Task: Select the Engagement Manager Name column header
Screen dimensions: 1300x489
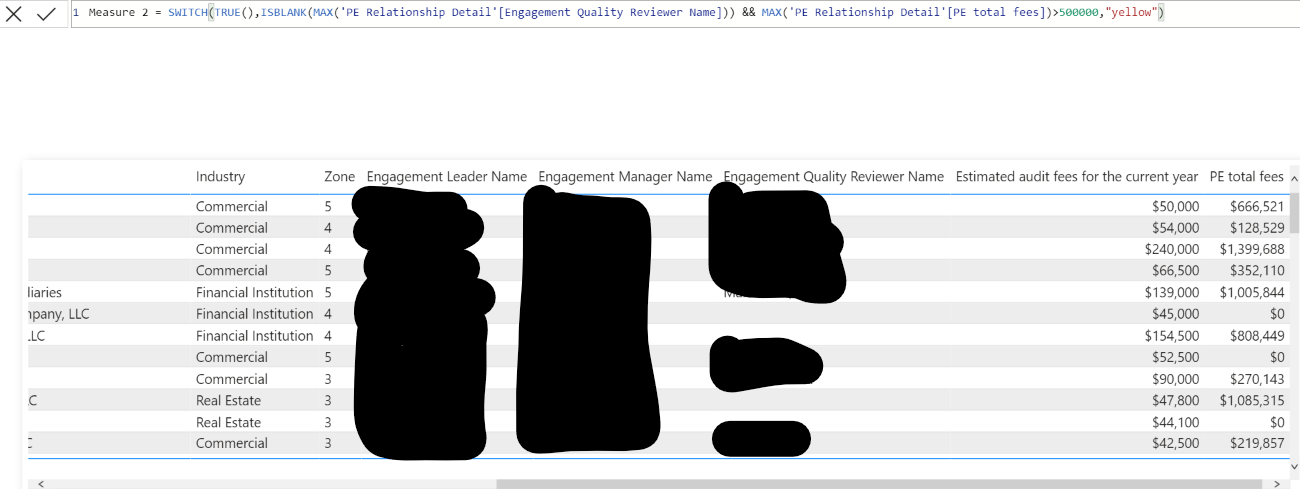Action: click(625, 177)
